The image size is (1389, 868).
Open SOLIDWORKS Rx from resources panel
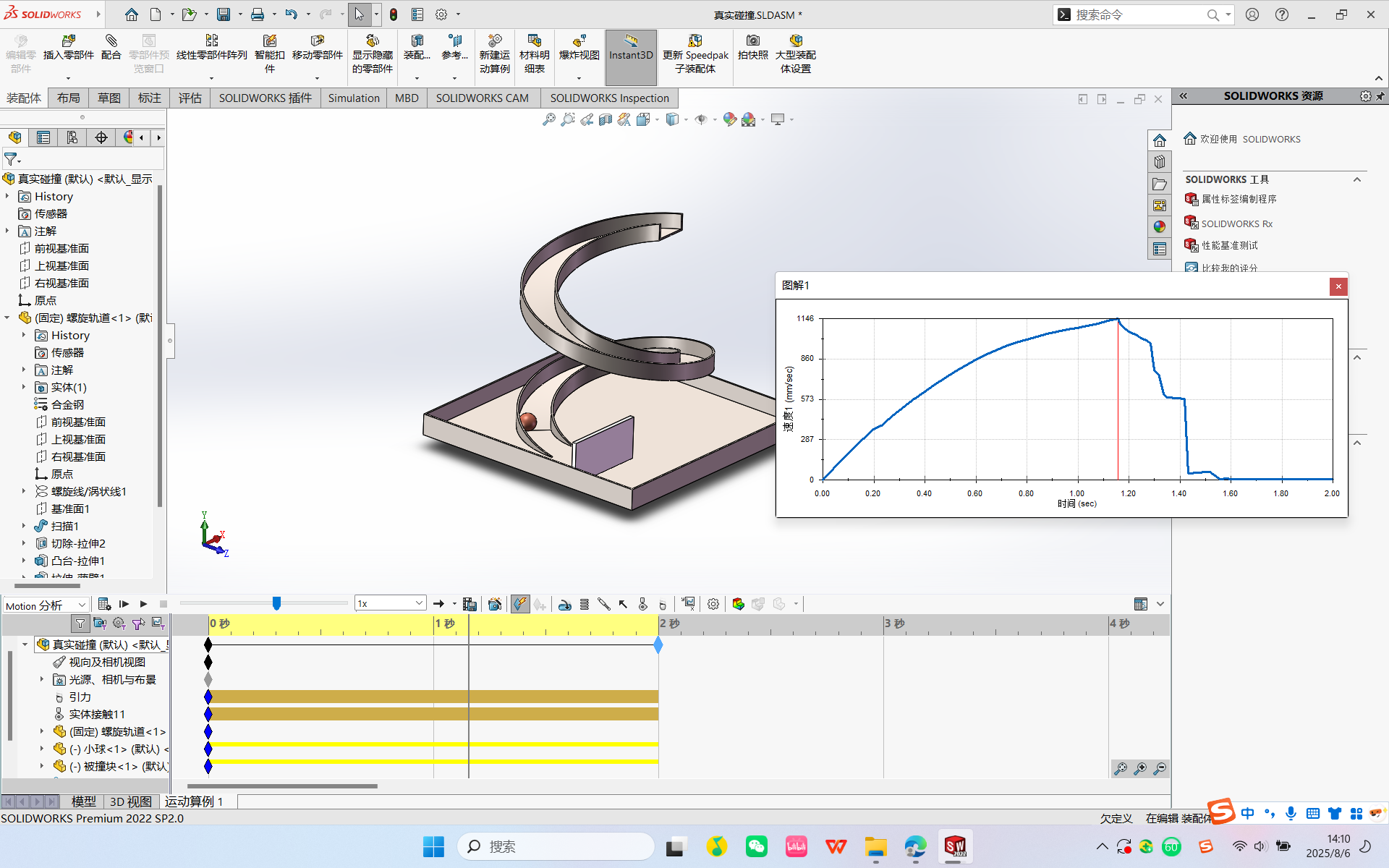(x=1236, y=223)
